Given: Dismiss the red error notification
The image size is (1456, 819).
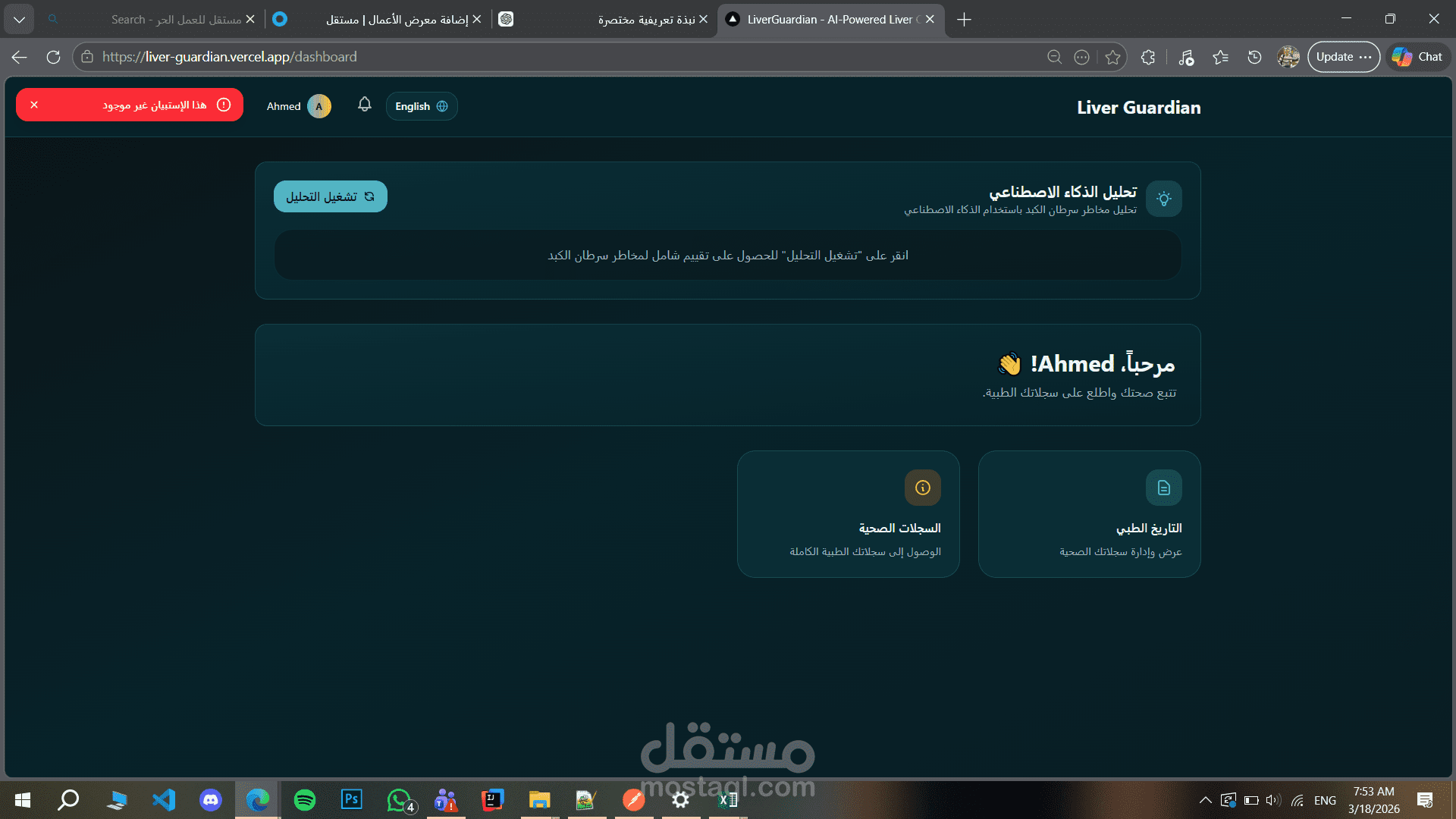Looking at the screenshot, I should pos(34,105).
